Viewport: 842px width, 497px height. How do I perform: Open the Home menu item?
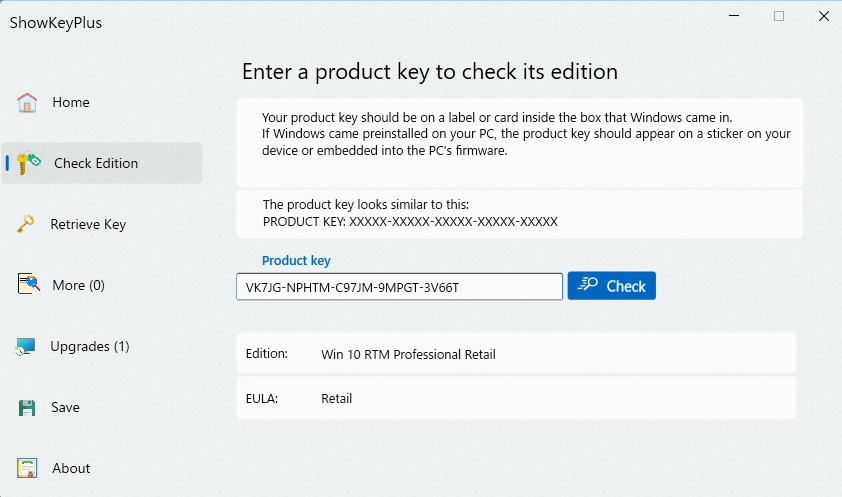(x=71, y=102)
